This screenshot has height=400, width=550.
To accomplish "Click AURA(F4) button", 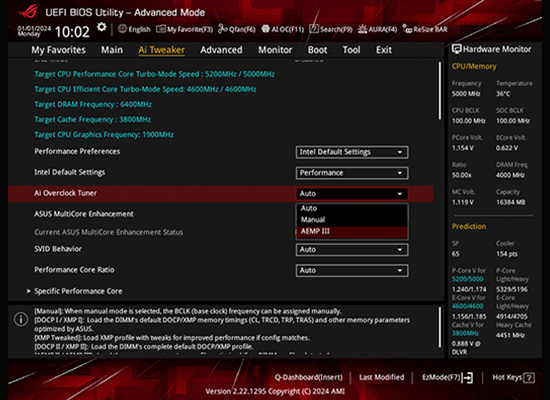I will pos(377,29).
